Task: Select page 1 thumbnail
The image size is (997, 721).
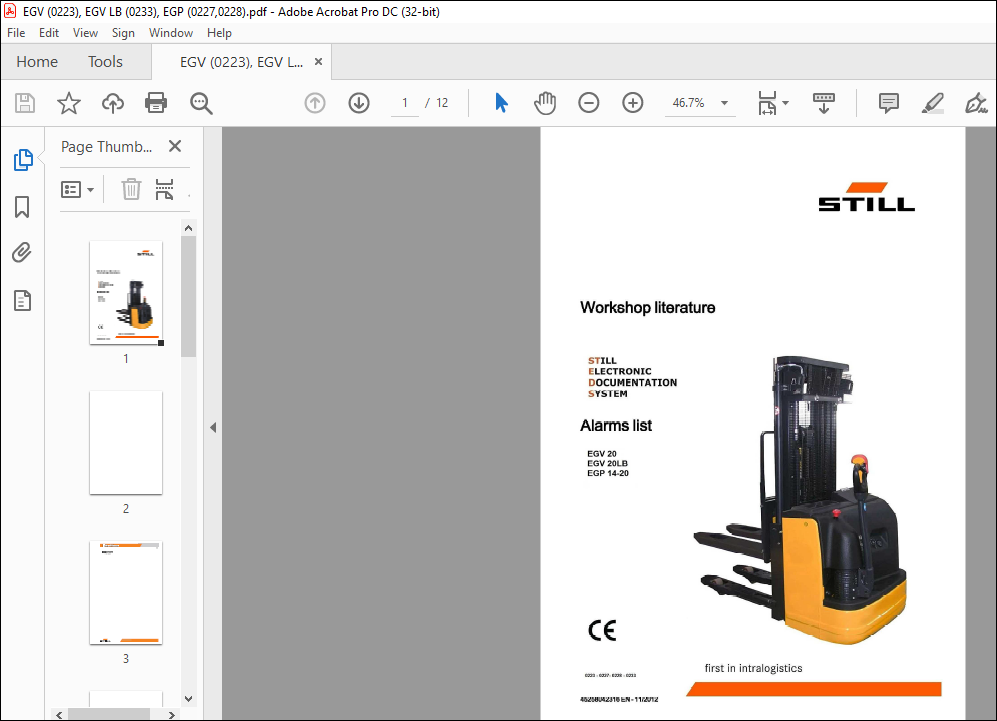Action: tap(126, 292)
